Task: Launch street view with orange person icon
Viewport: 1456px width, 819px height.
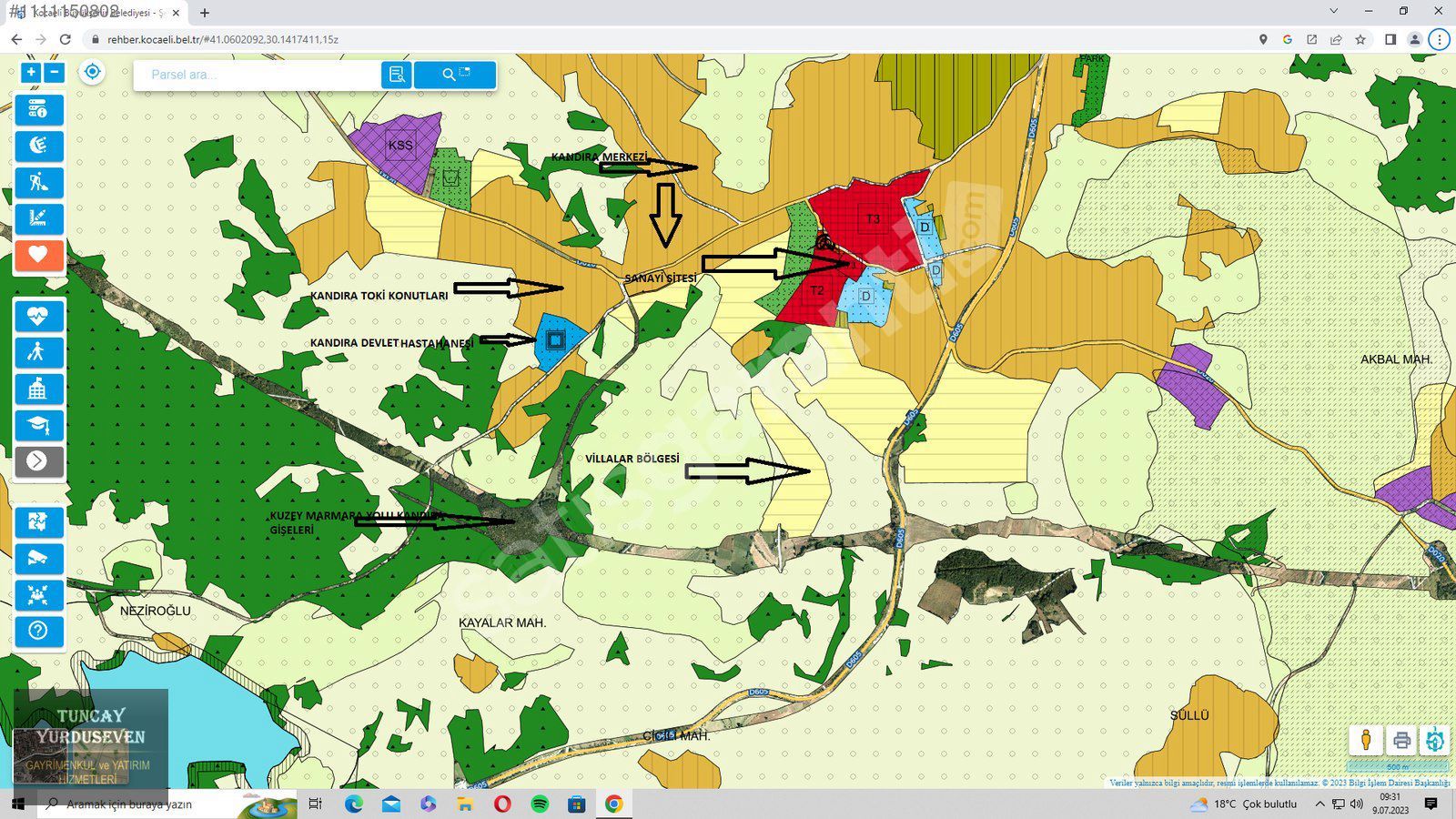Action: coord(1366,740)
